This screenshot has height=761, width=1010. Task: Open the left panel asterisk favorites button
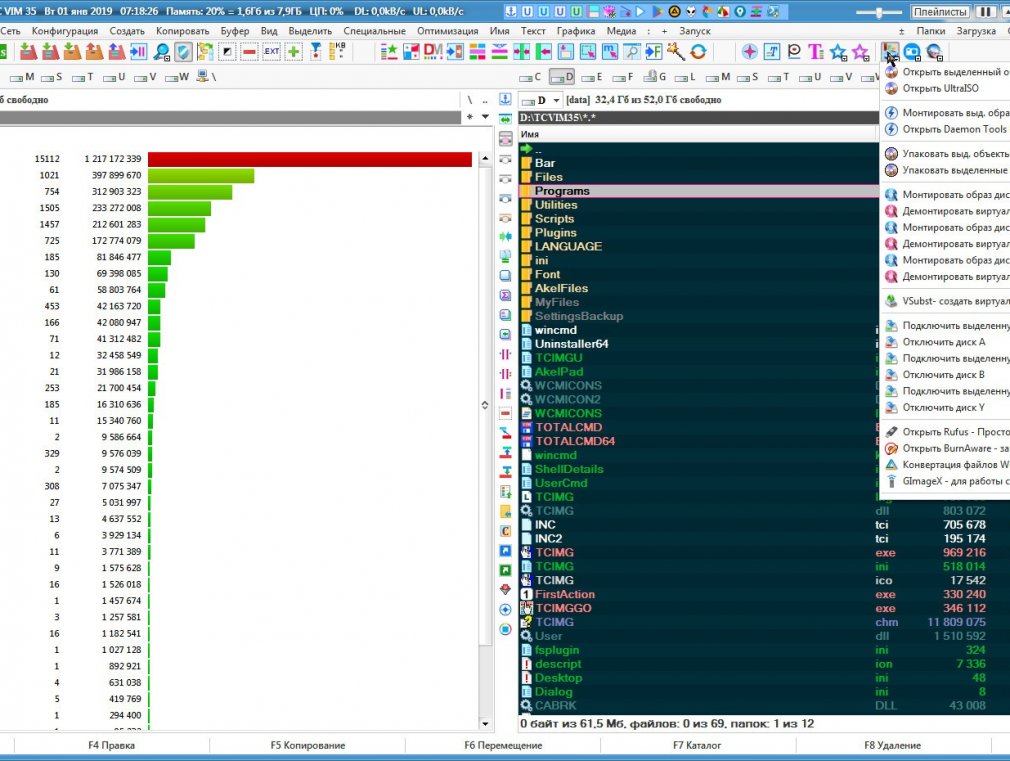pos(470,117)
